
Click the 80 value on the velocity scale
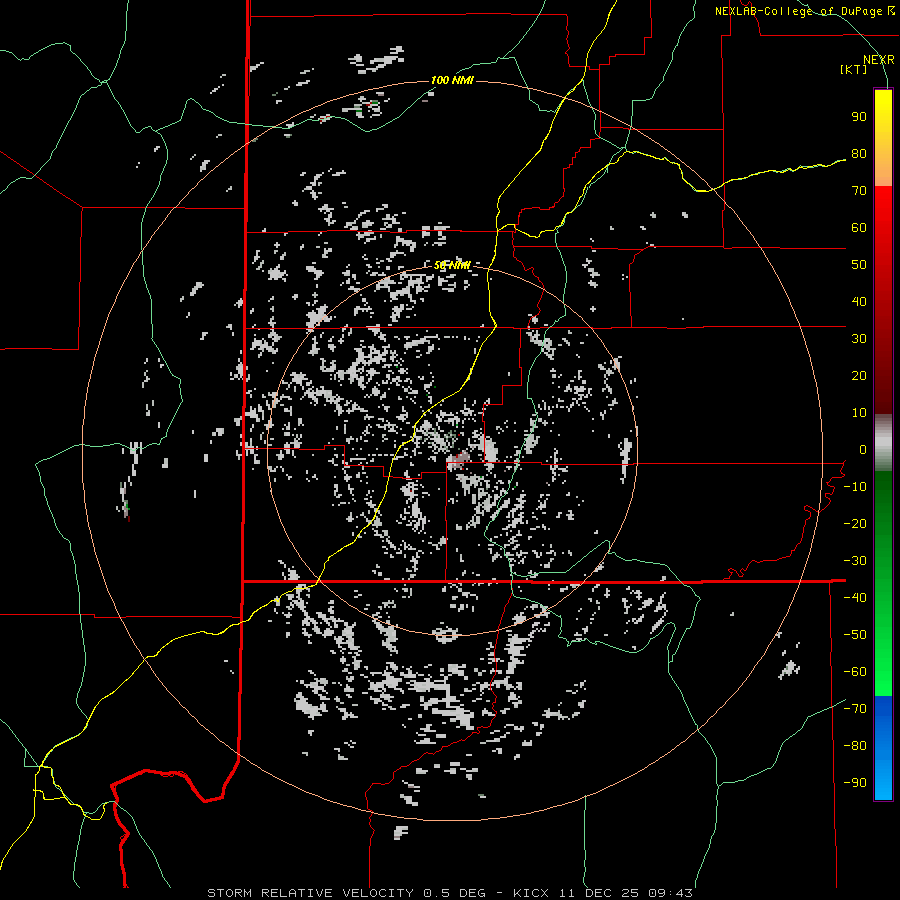coord(859,154)
